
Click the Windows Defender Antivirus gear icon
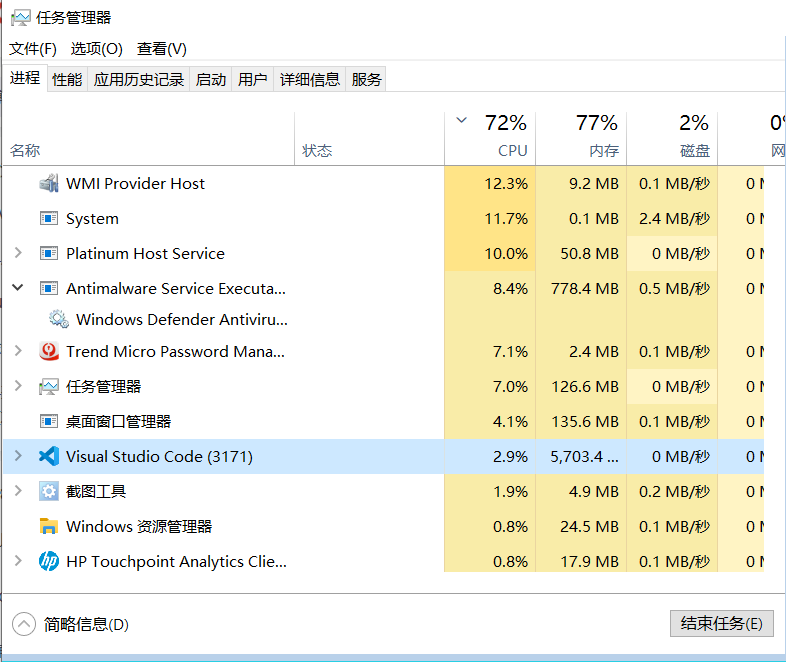click(x=59, y=319)
